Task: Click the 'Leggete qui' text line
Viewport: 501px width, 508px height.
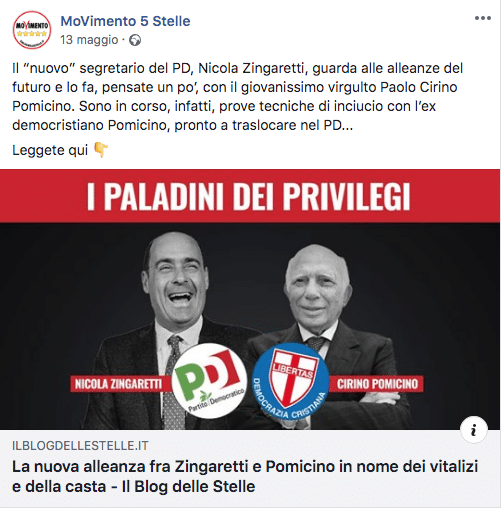Action: click(50, 150)
